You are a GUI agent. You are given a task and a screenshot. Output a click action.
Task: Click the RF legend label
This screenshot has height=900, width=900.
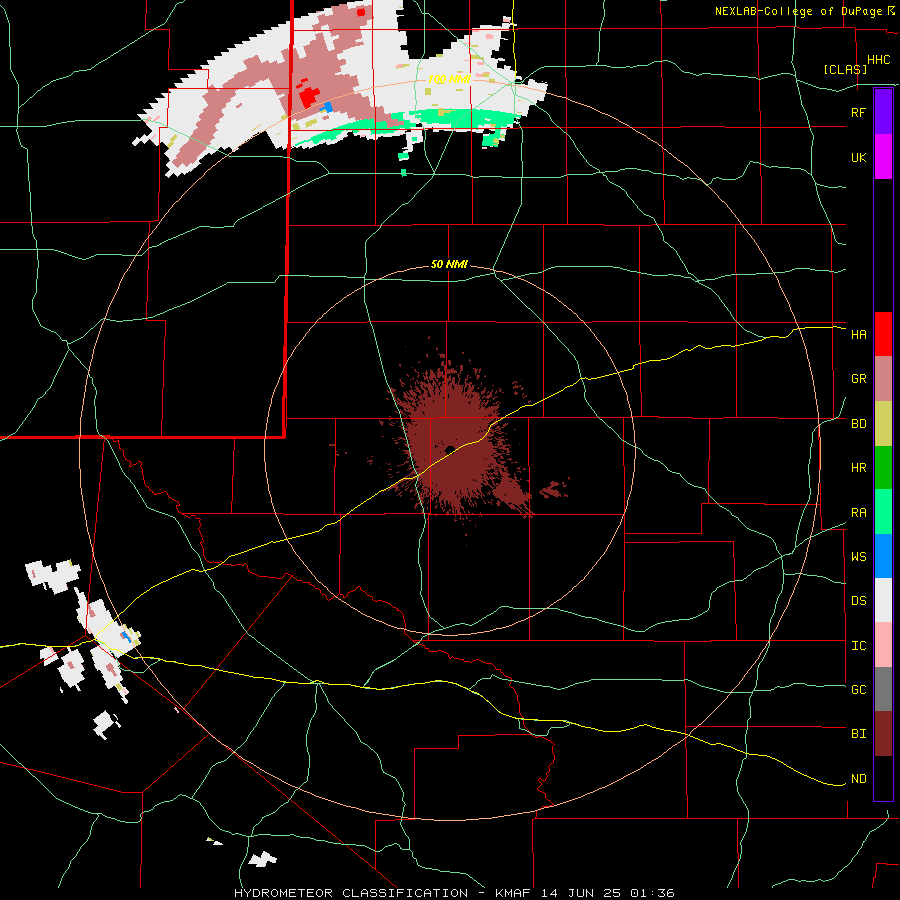pos(858,112)
